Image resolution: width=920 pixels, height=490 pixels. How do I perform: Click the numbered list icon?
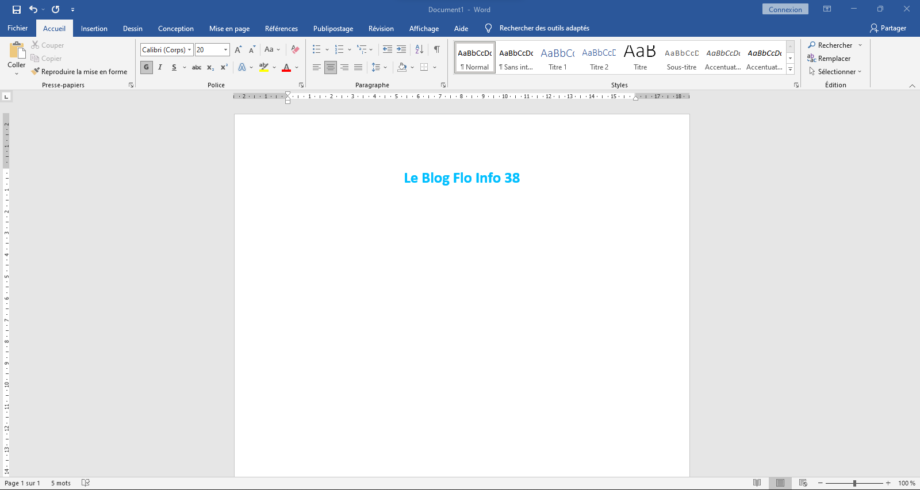point(339,50)
